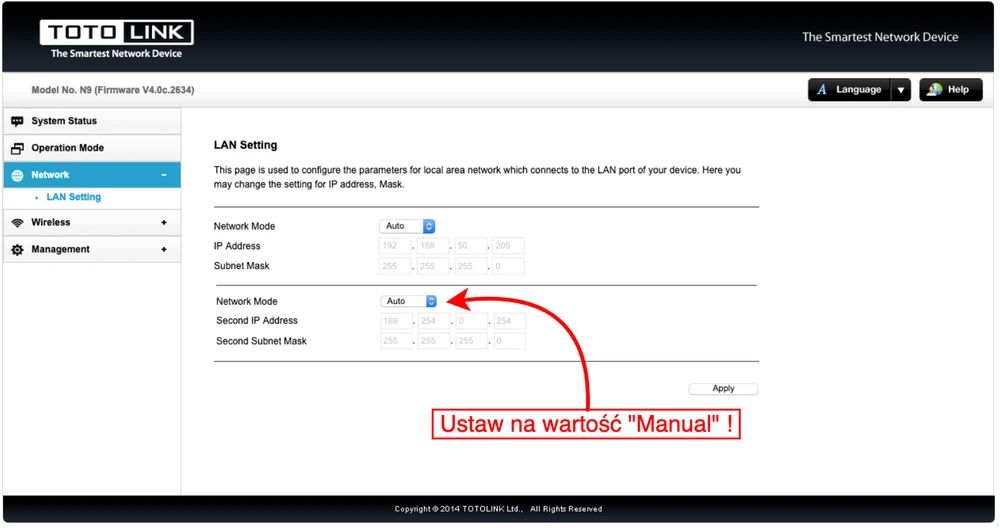Click the Network globe icon
The width and height of the screenshot is (1000, 528).
[x=17, y=175]
